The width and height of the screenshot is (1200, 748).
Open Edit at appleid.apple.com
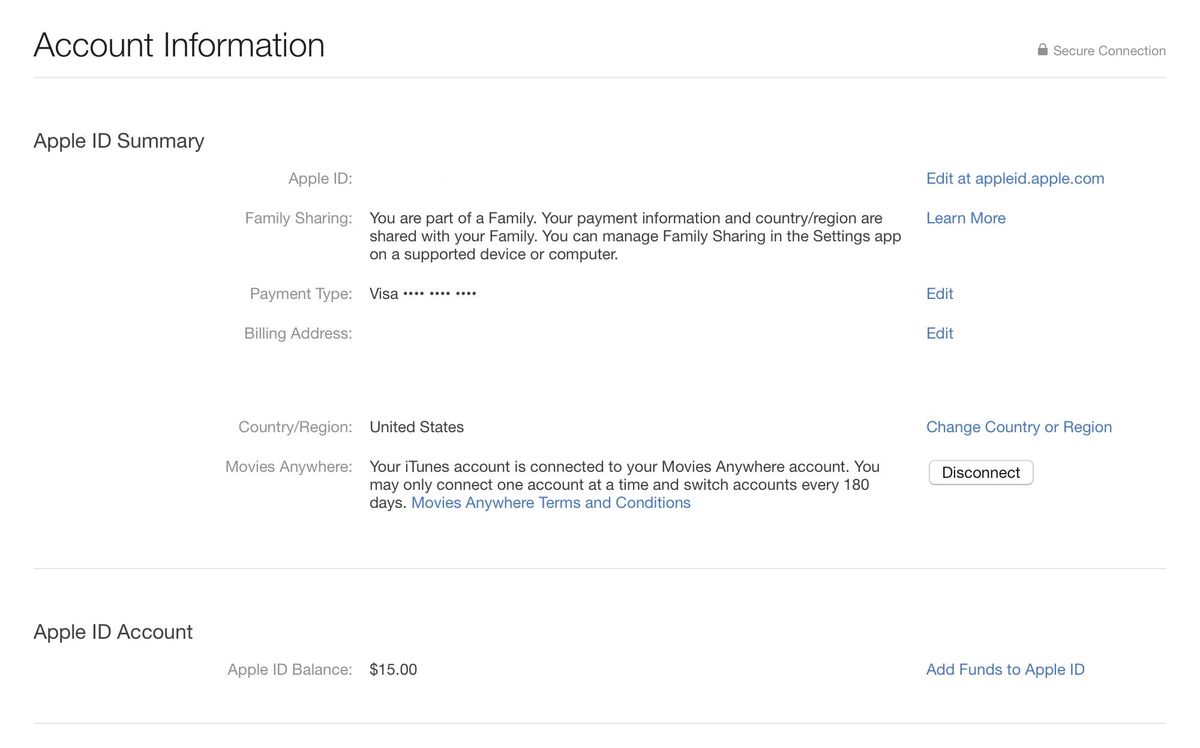click(x=1015, y=177)
